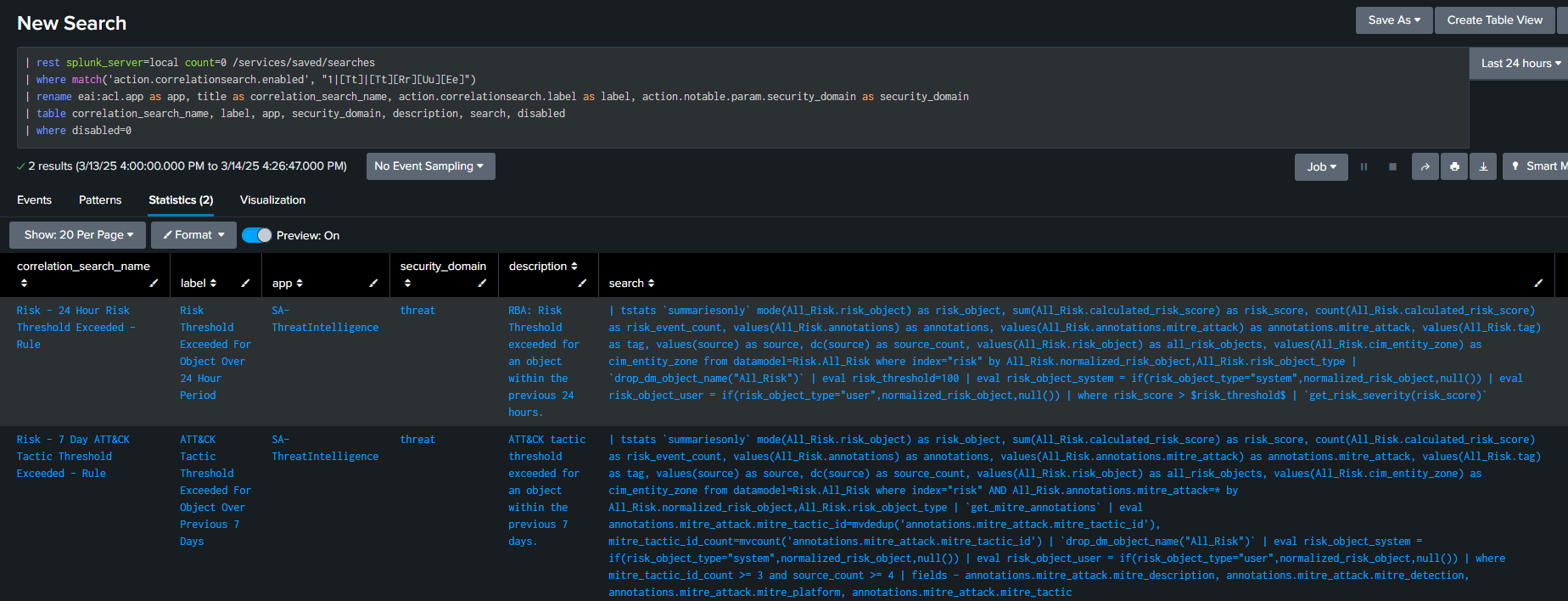
Task: Stop the search job
Action: point(1392,167)
